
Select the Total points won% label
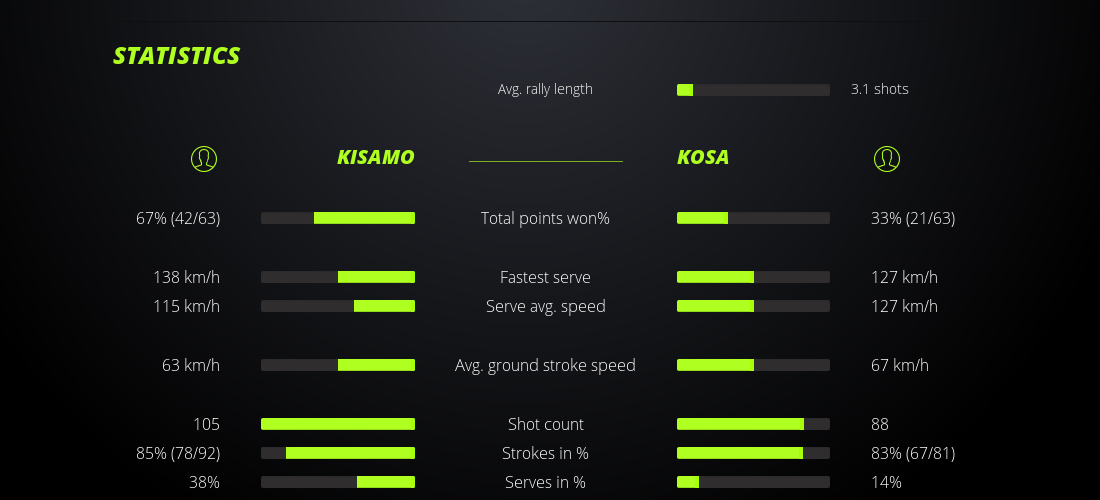[x=545, y=218]
